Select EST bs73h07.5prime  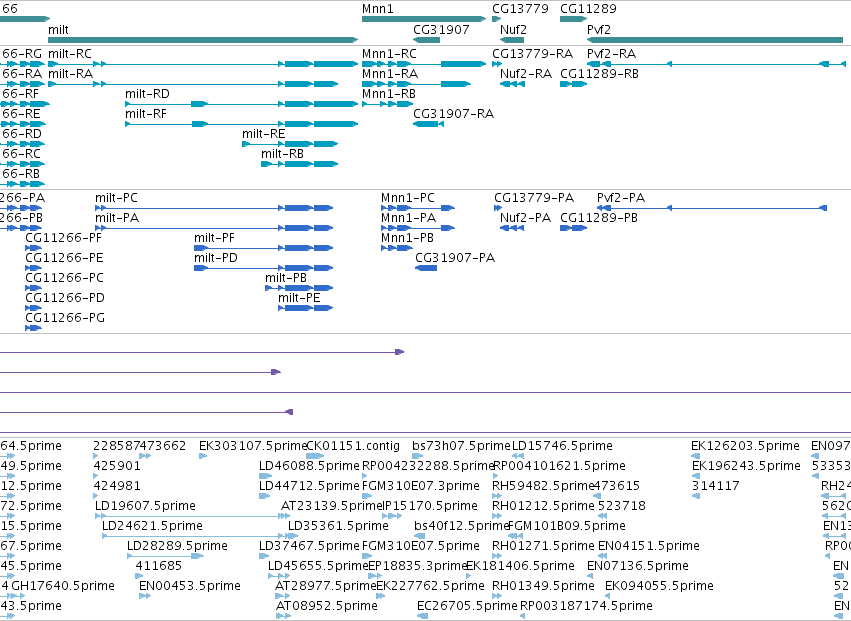click(461, 446)
